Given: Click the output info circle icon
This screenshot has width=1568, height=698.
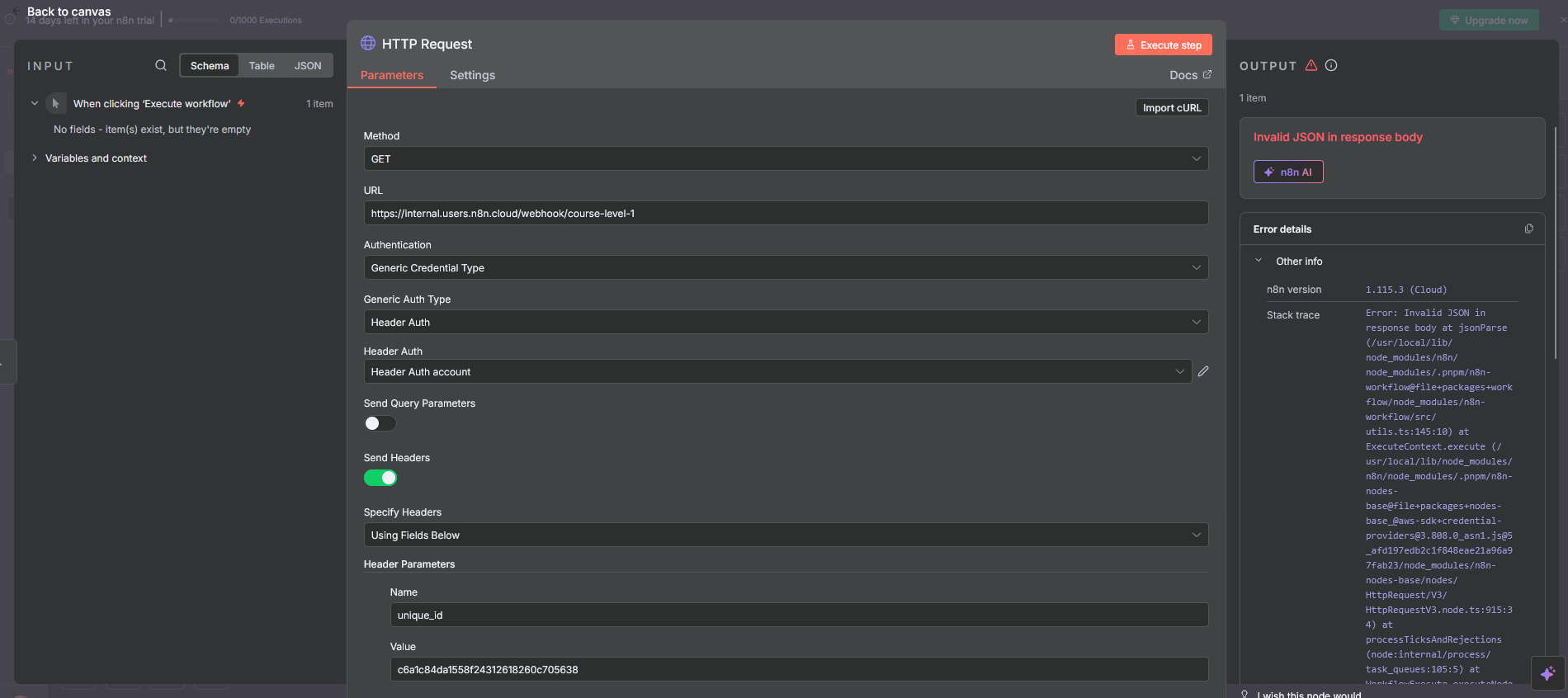Looking at the screenshot, I should tap(1331, 65).
